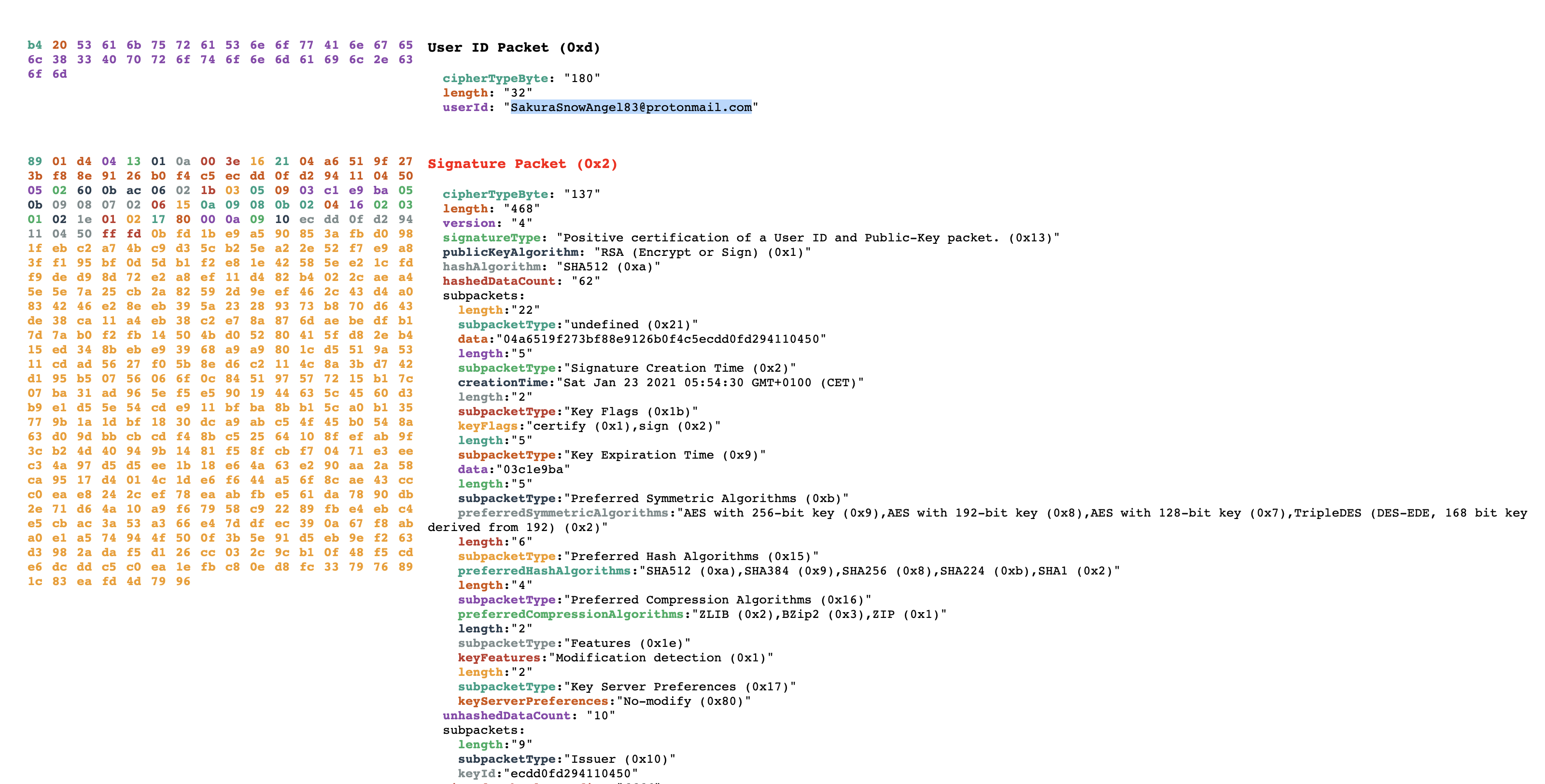Click the subpacket length "4" line
Viewport: 1545px width, 784px height.
tap(495, 585)
